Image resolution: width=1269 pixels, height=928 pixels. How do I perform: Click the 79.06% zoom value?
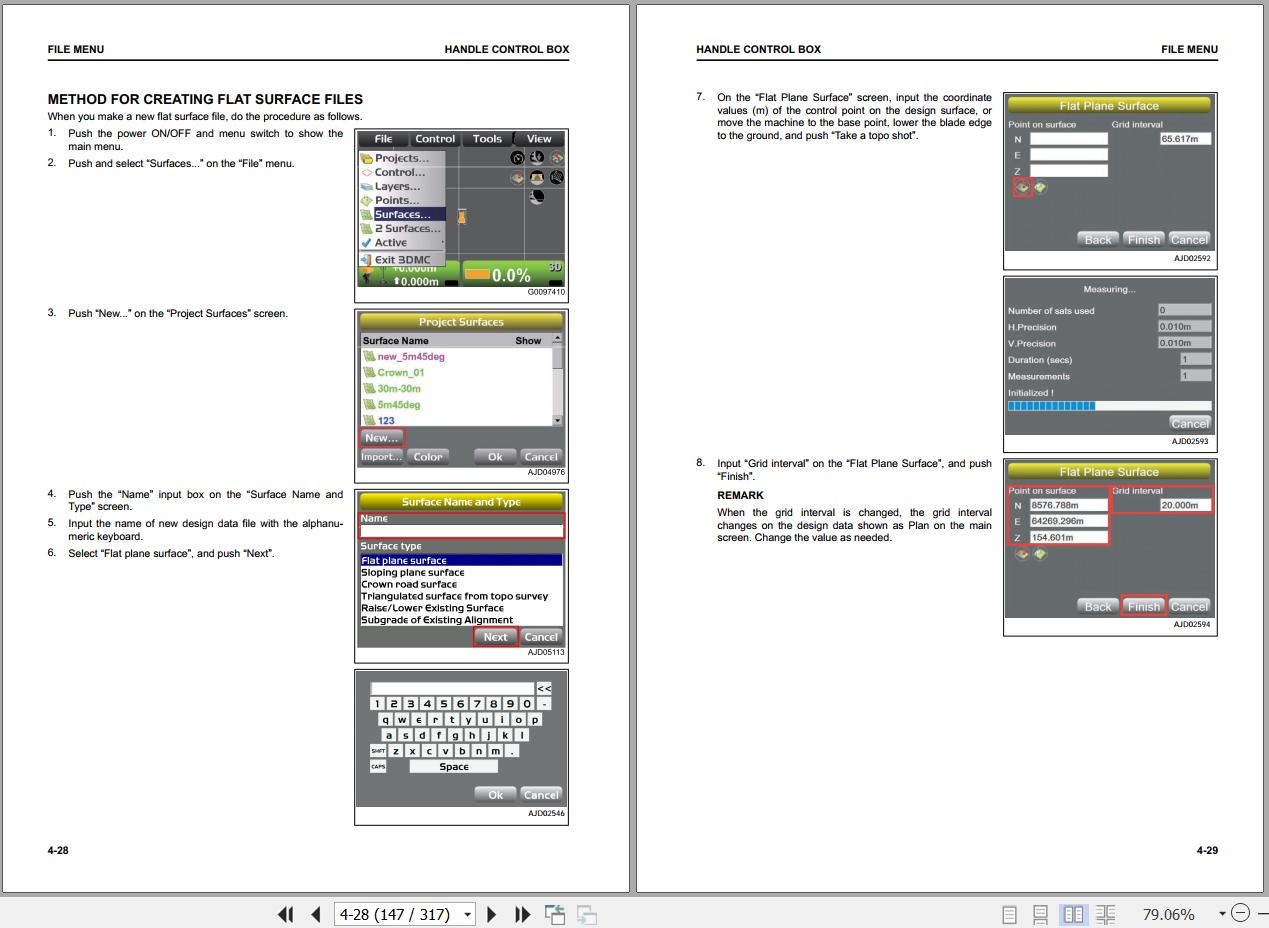(x=1168, y=914)
